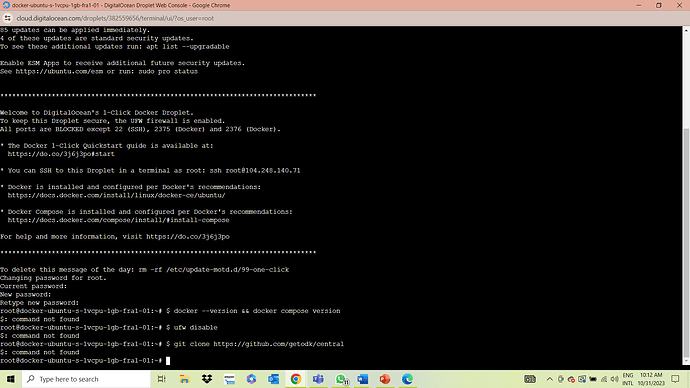Click the docs.docker.com docker-ce/ubuntu URL
Image resolution: width=690 pixels, height=388 pixels.
coord(116,195)
